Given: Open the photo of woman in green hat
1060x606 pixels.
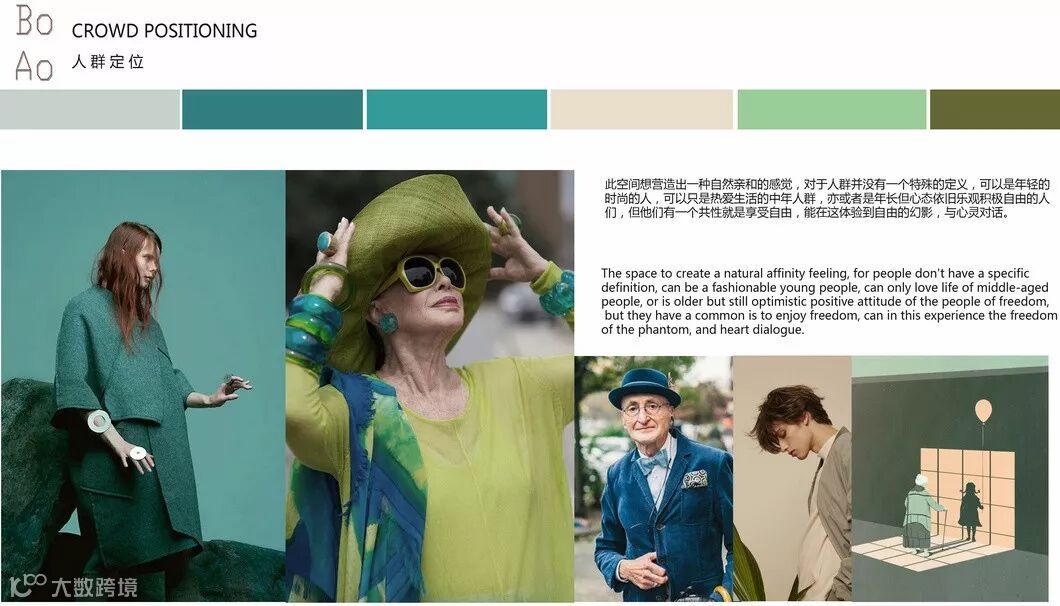Looking at the screenshot, I should 430,386.
